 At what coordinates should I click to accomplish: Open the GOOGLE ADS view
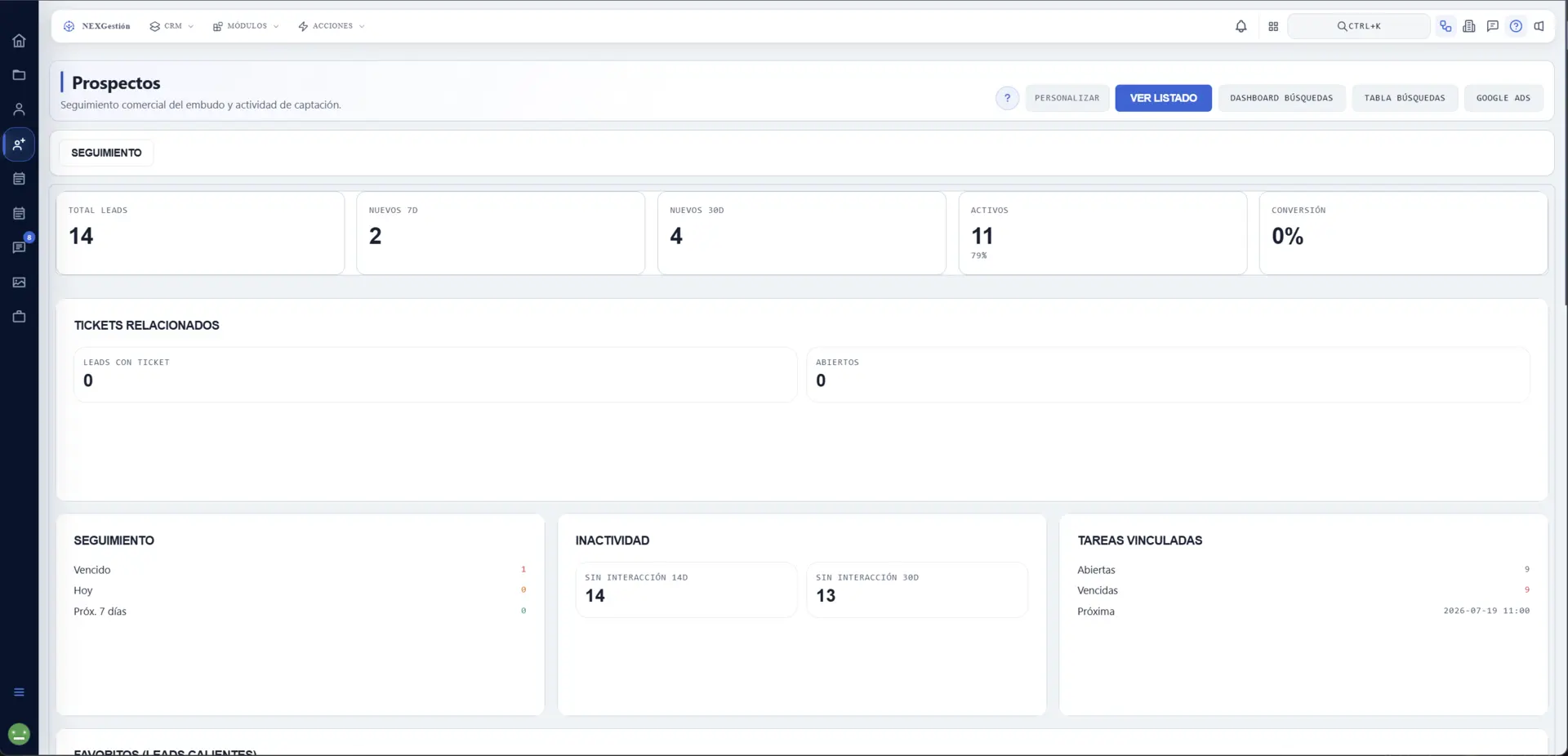click(x=1503, y=98)
